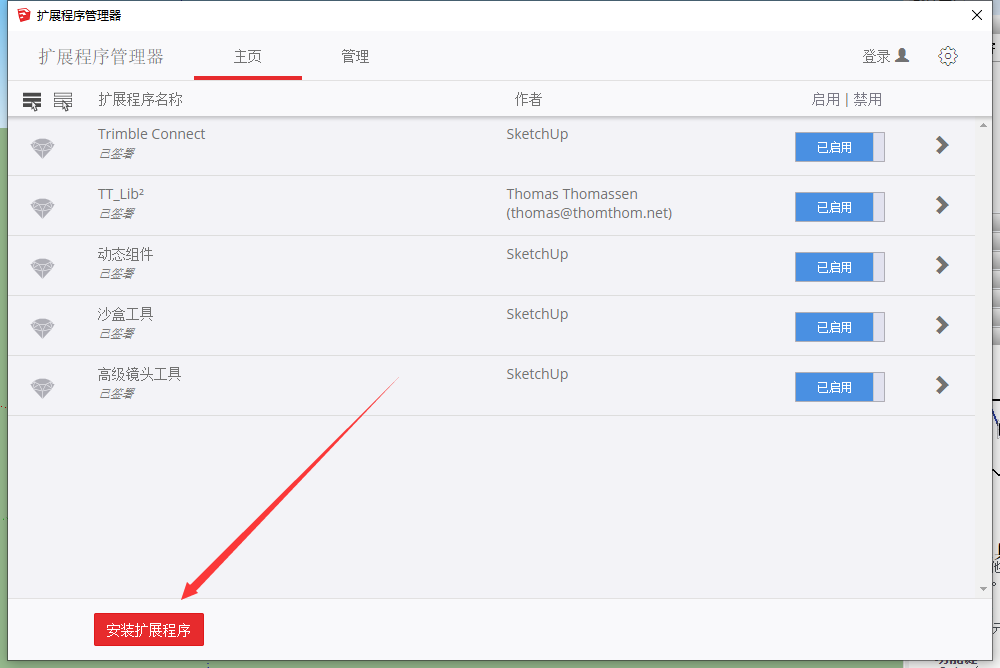The image size is (1000, 668).
Task: Select the 高级镜头工具 extension name
Action: [x=139, y=374]
